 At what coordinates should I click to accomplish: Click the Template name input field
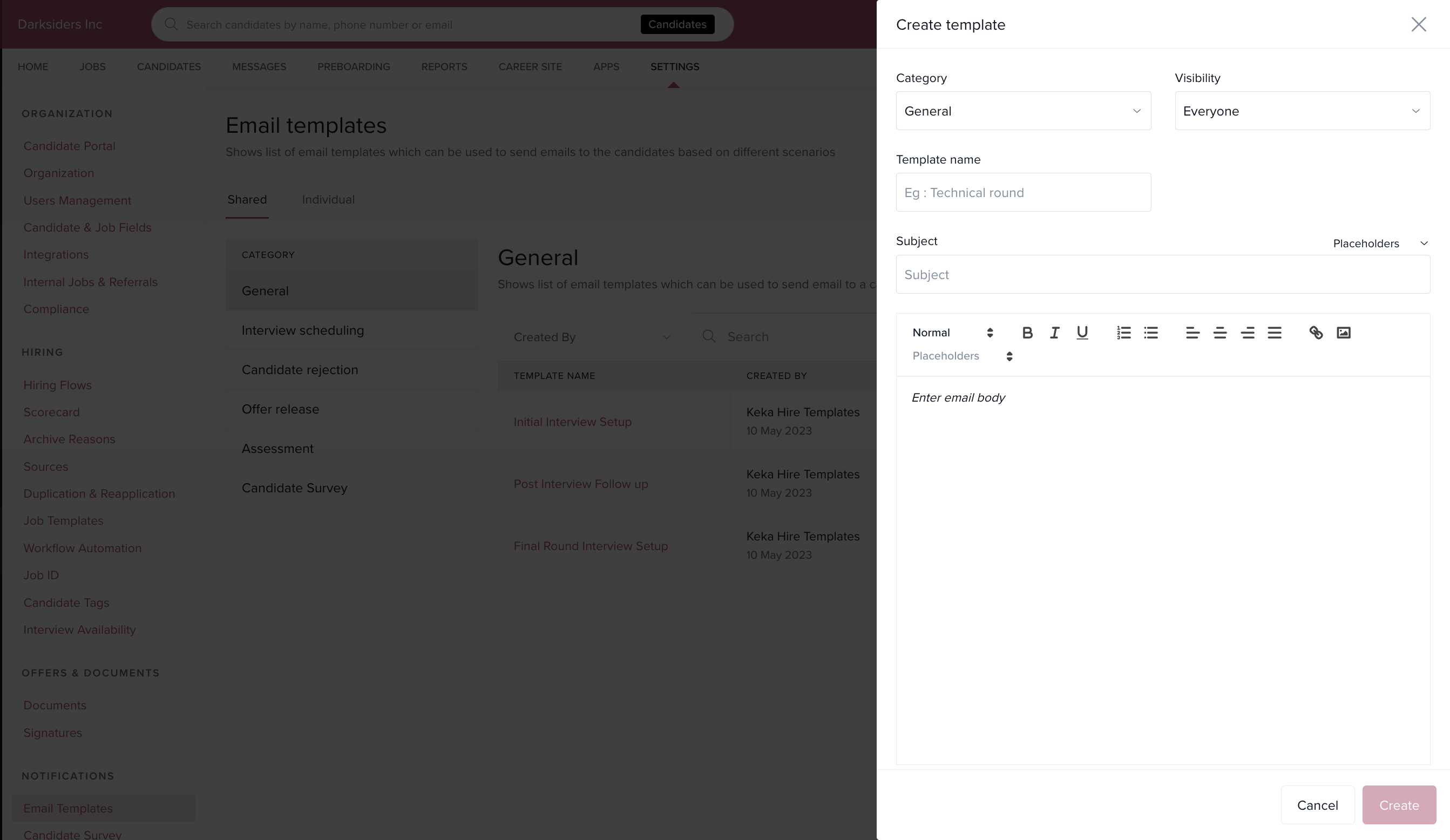(1023, 193)
